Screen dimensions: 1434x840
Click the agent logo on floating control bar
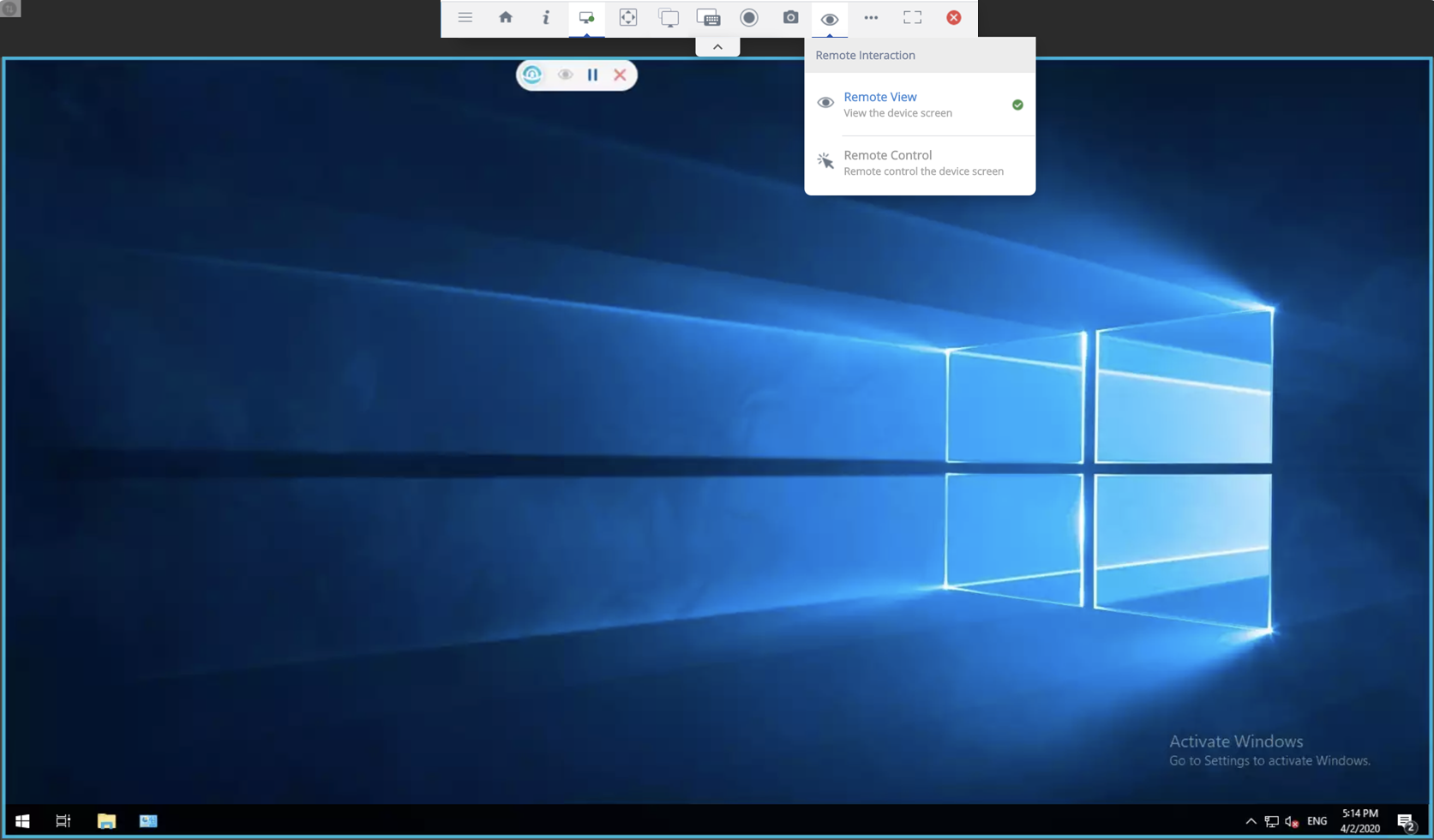coord(532,75)
